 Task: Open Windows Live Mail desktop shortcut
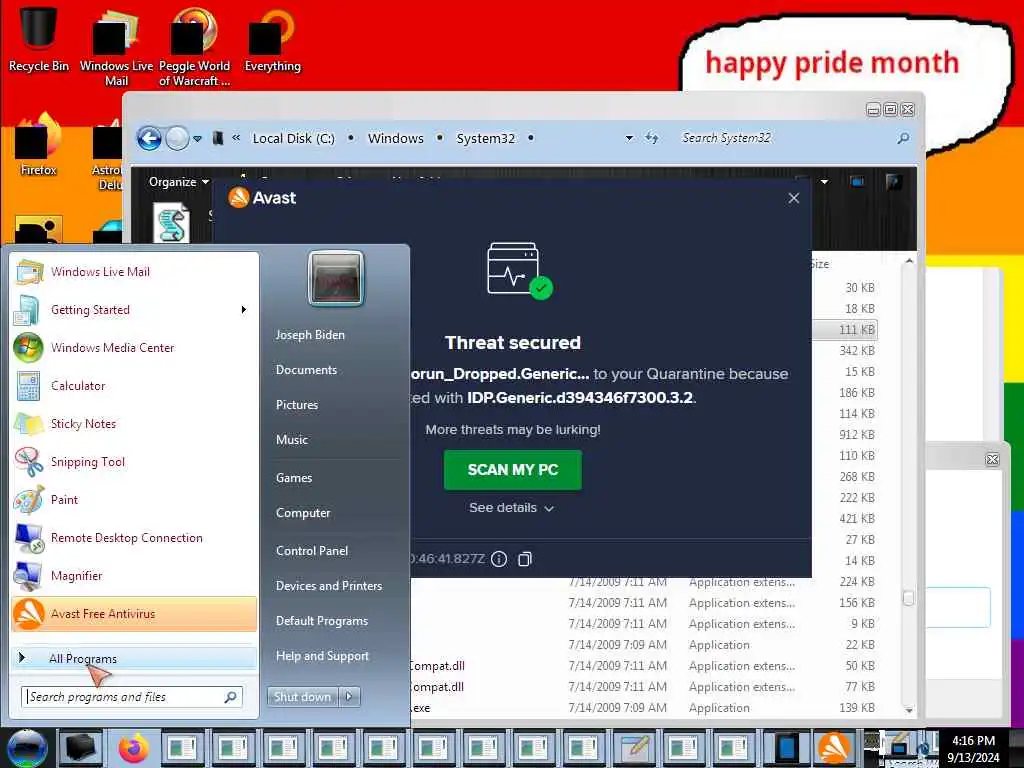[116, 46]
